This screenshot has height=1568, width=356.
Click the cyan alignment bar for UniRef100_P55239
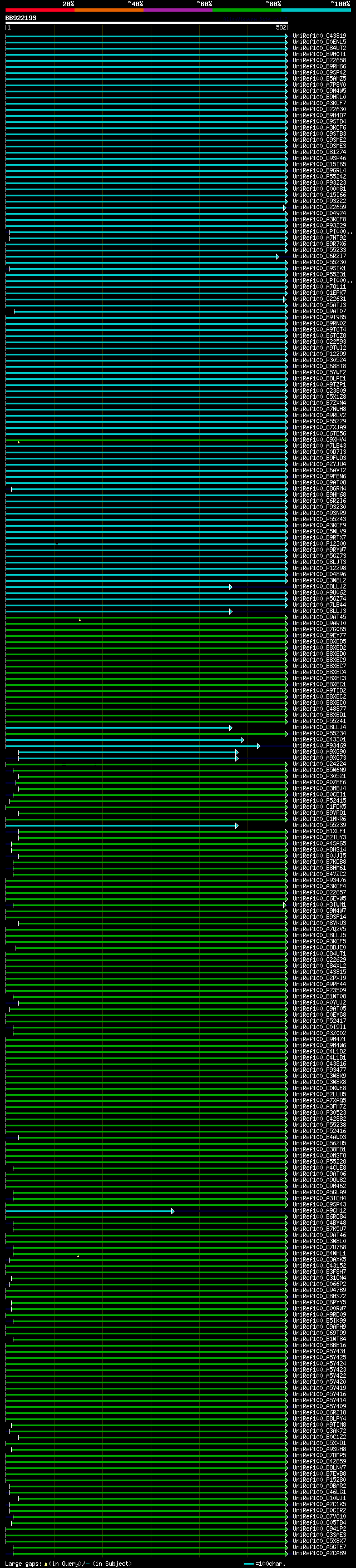[x=122, y=826]
